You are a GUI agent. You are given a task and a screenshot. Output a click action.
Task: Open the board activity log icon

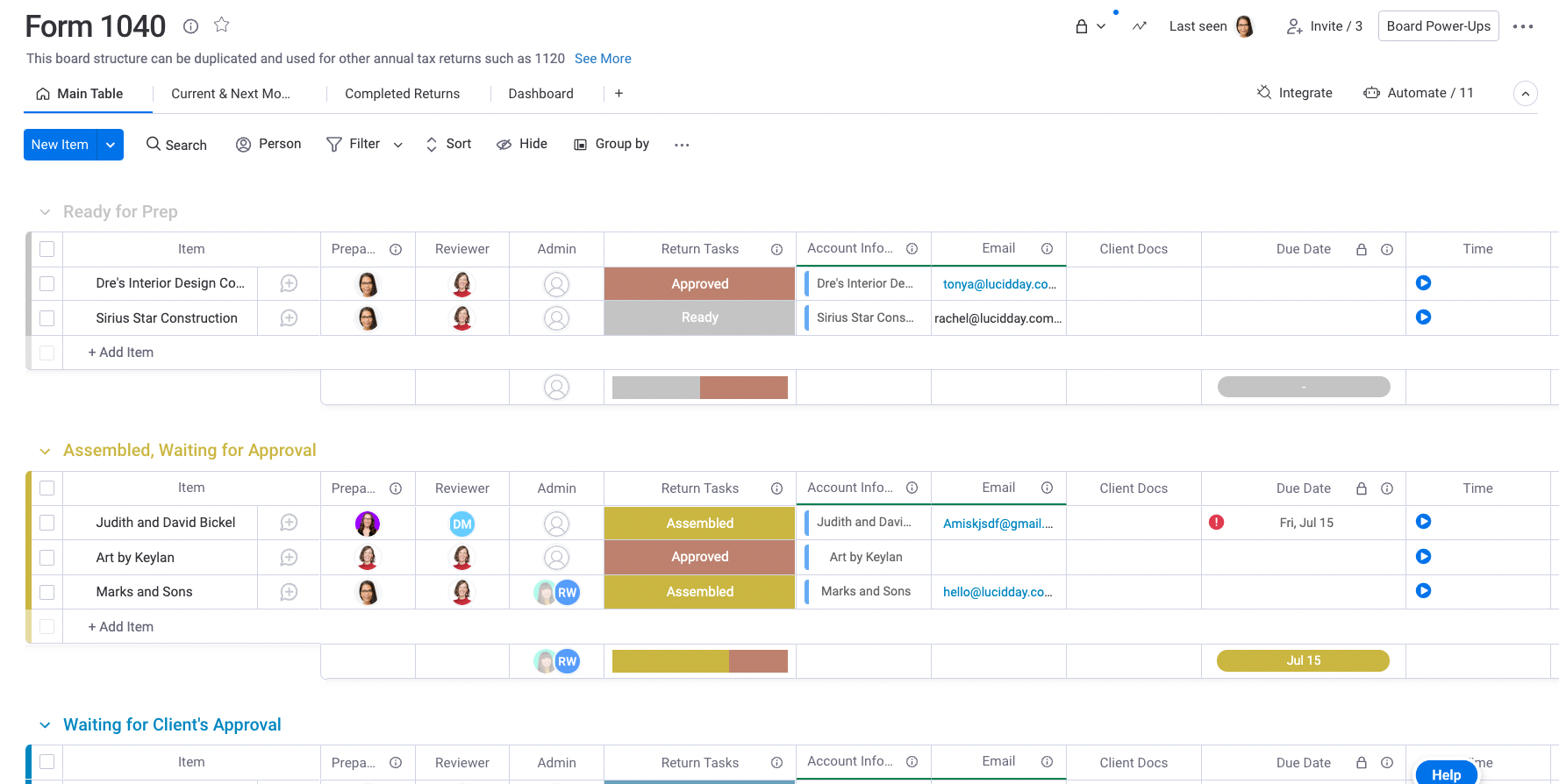coord(1139,26)
